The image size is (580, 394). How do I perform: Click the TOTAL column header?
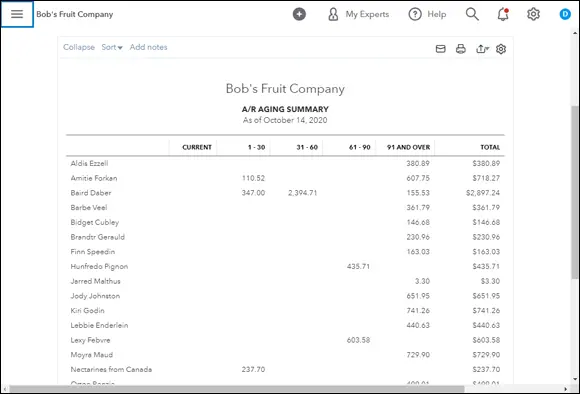pyautogui.click(x=490, y=147)
